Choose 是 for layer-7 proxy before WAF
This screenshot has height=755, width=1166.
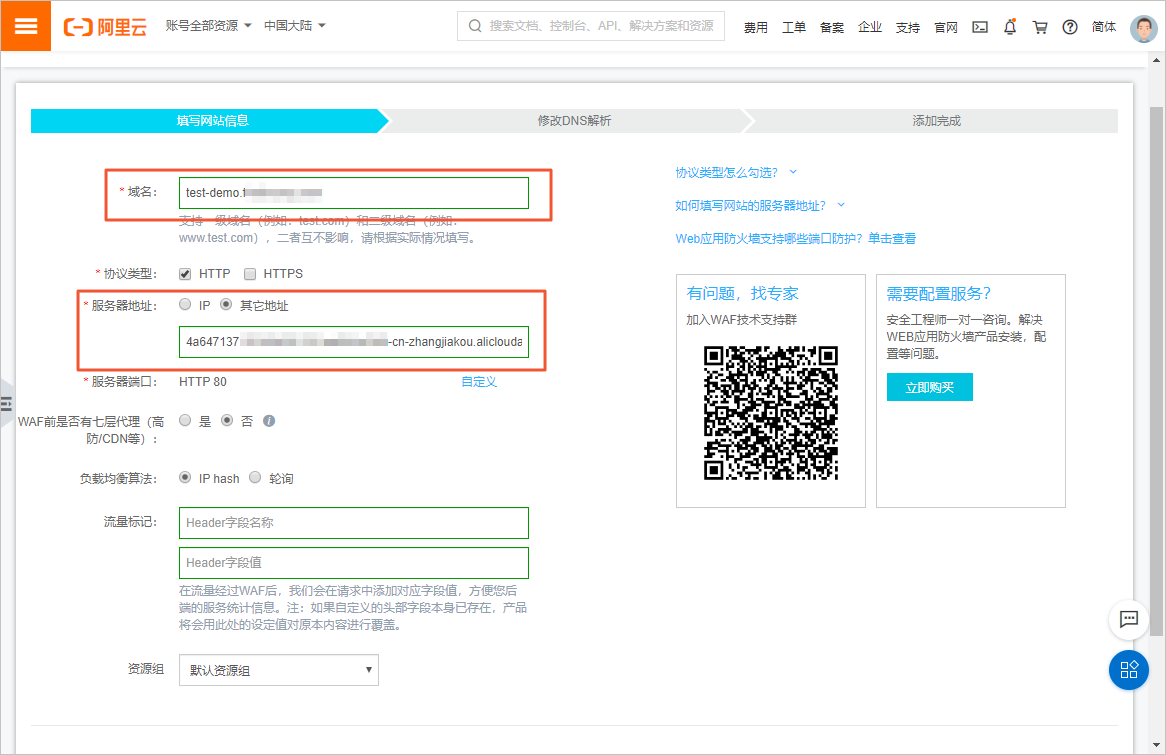(x=185, y=420)
